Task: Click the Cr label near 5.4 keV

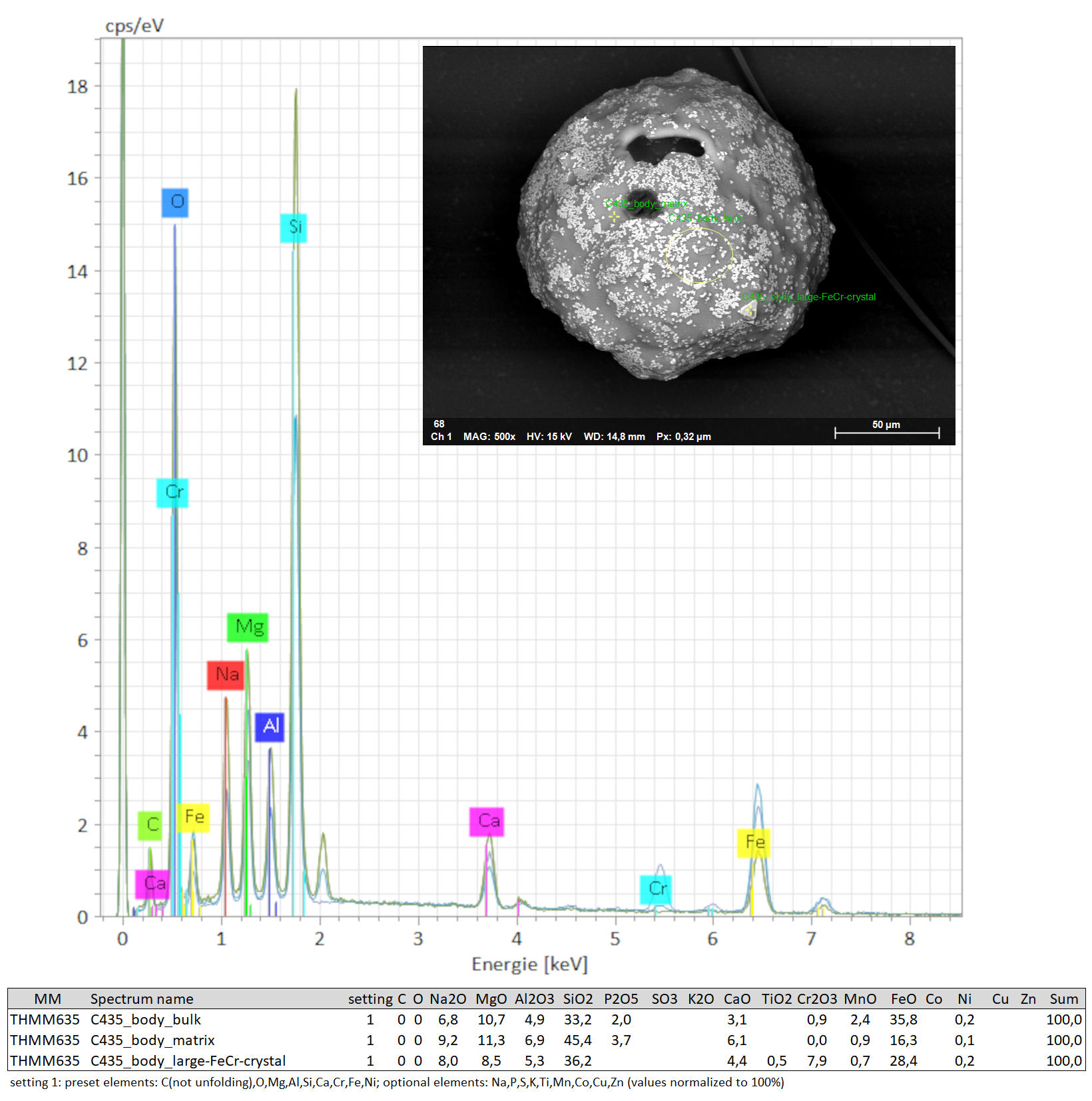Action: click(657, 889)
